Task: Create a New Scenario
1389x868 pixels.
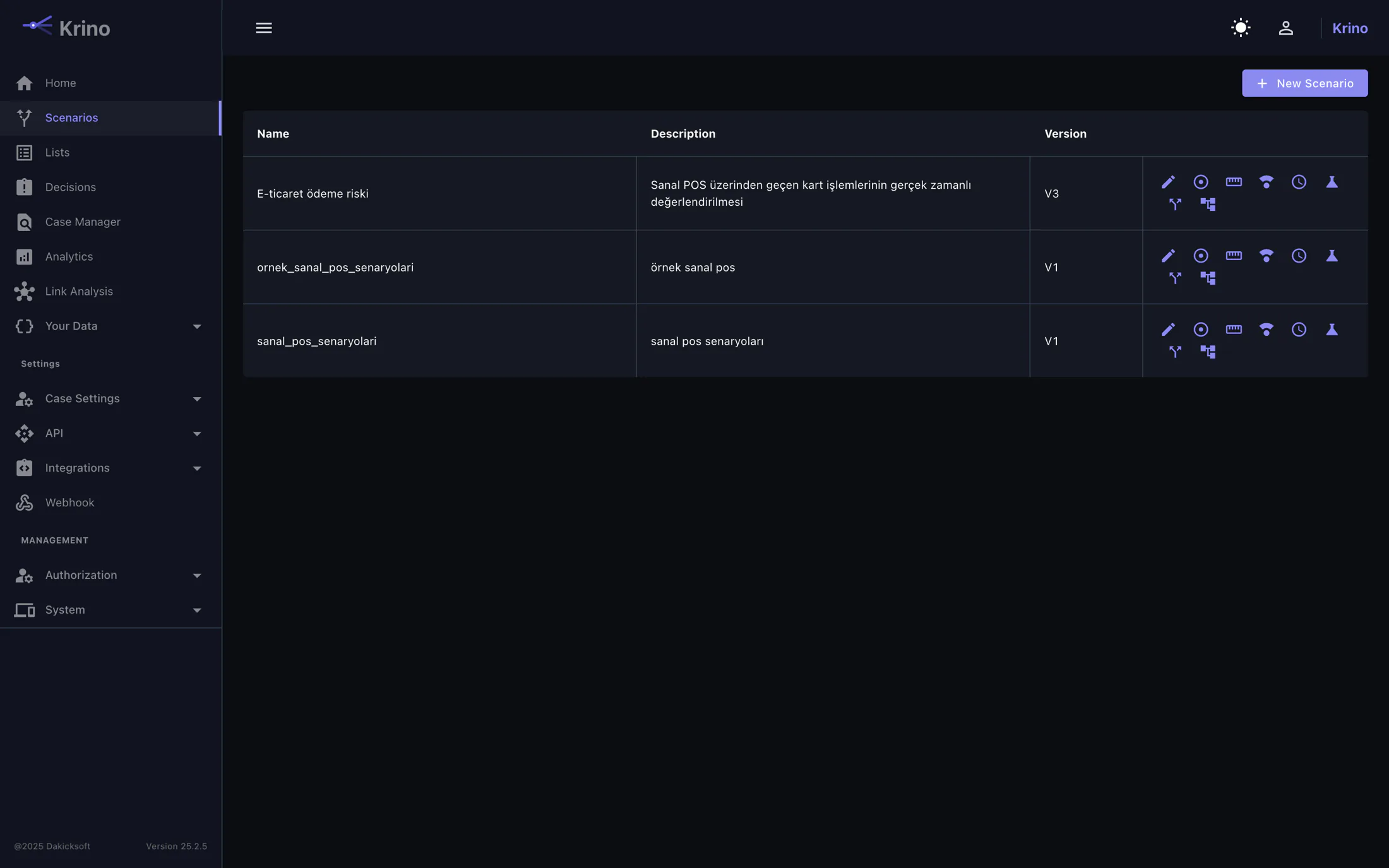Action: 1304,83
